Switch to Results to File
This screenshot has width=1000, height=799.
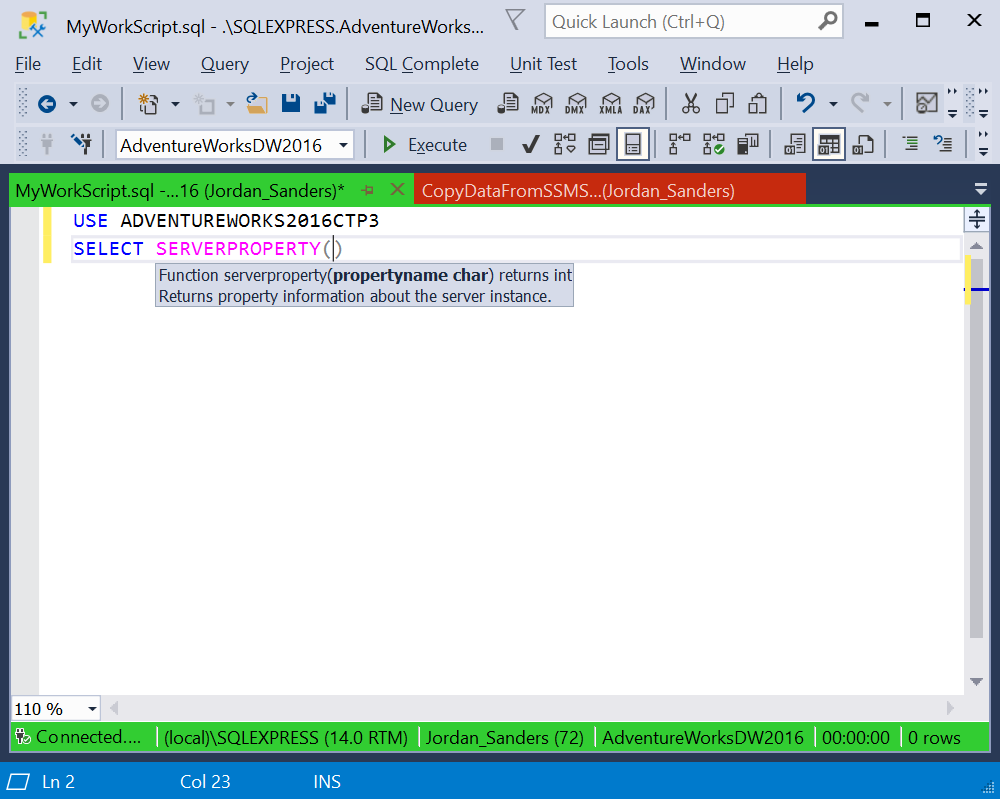pos(863,145)
